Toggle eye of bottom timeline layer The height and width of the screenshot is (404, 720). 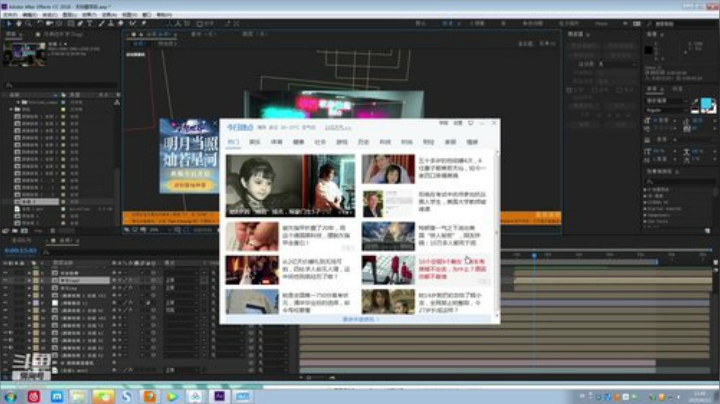click(x=6, y=370)
